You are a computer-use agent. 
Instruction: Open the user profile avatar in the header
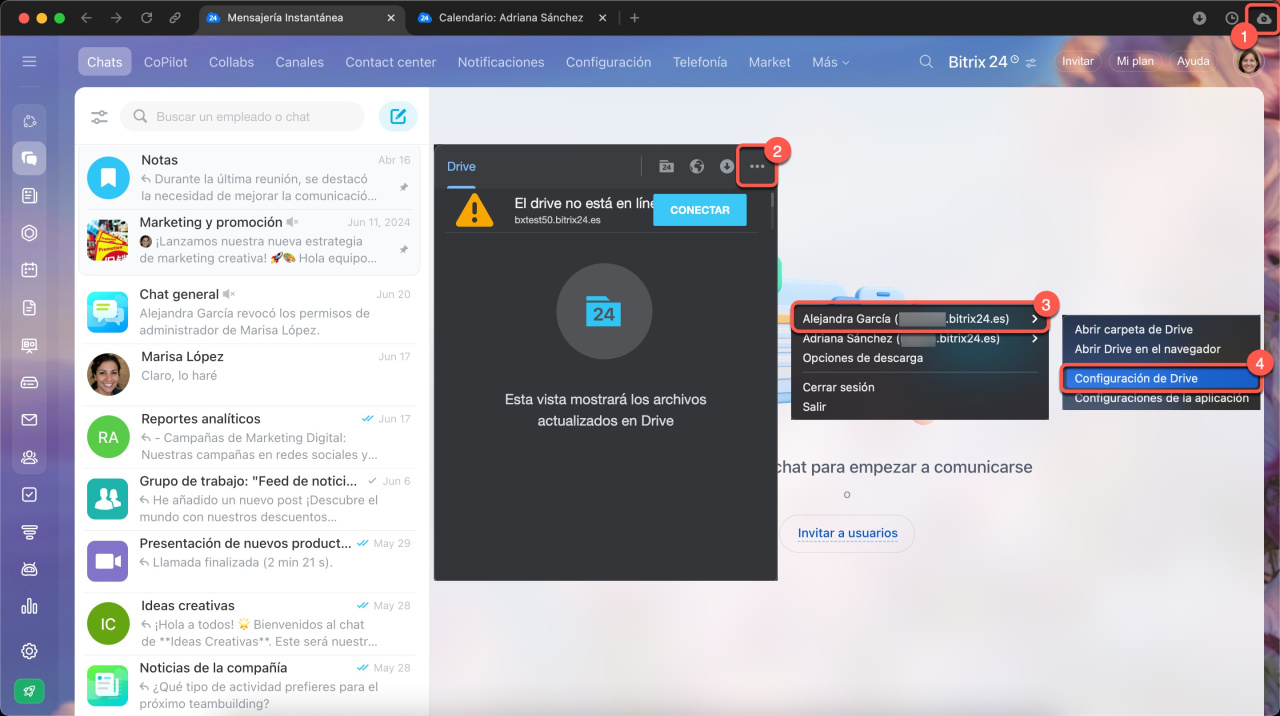(1250, 62)
